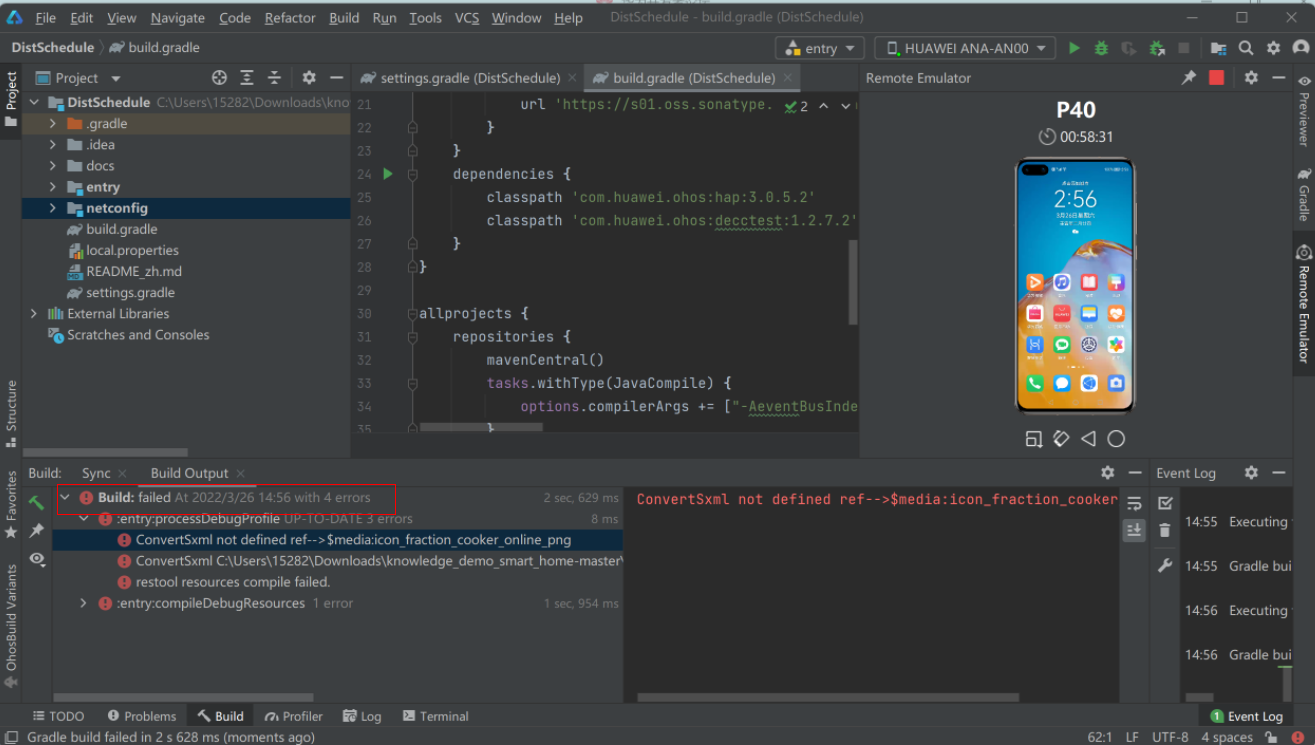
Task: Close the Build Output tab
Action: (240, 474)
